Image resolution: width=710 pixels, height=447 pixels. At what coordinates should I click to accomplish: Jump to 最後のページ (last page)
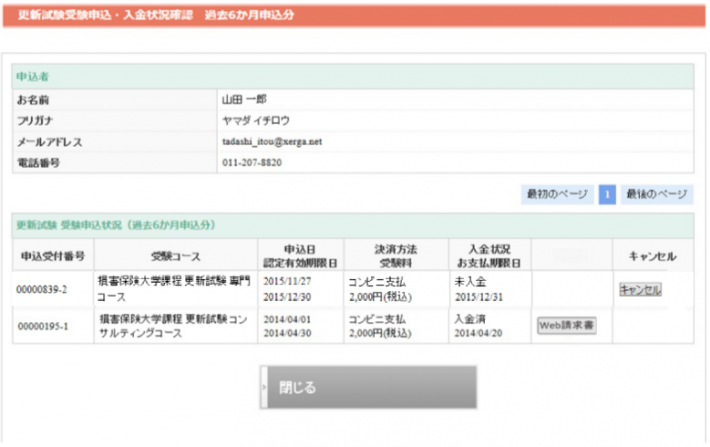(x=657, y=194)
